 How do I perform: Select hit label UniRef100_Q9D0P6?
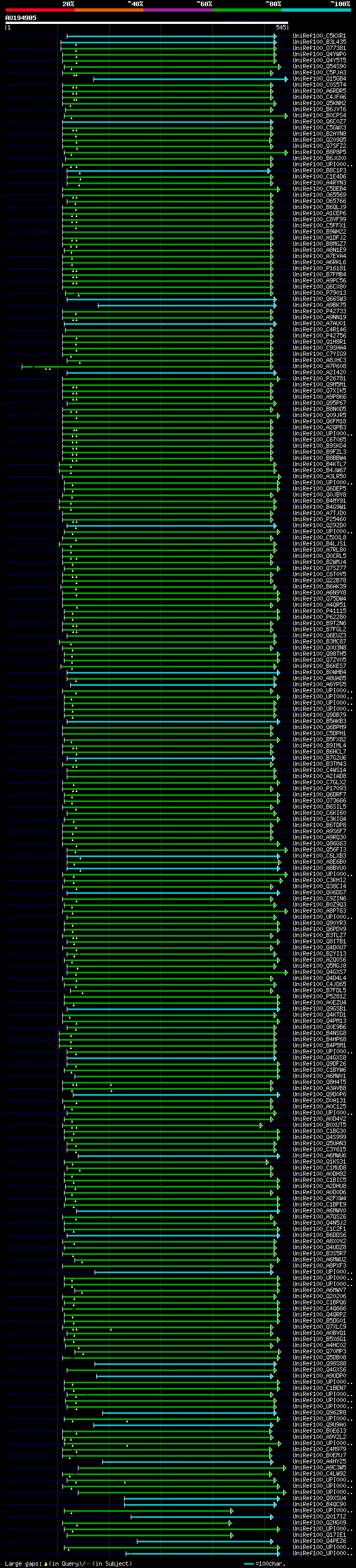[x=319, y=1094]
